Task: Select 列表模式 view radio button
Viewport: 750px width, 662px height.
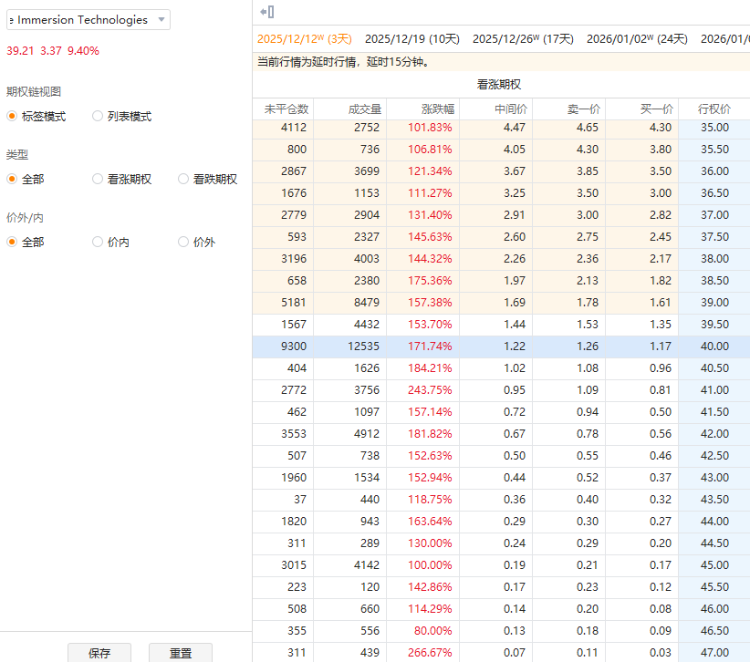Action: (x=98, y=116)
